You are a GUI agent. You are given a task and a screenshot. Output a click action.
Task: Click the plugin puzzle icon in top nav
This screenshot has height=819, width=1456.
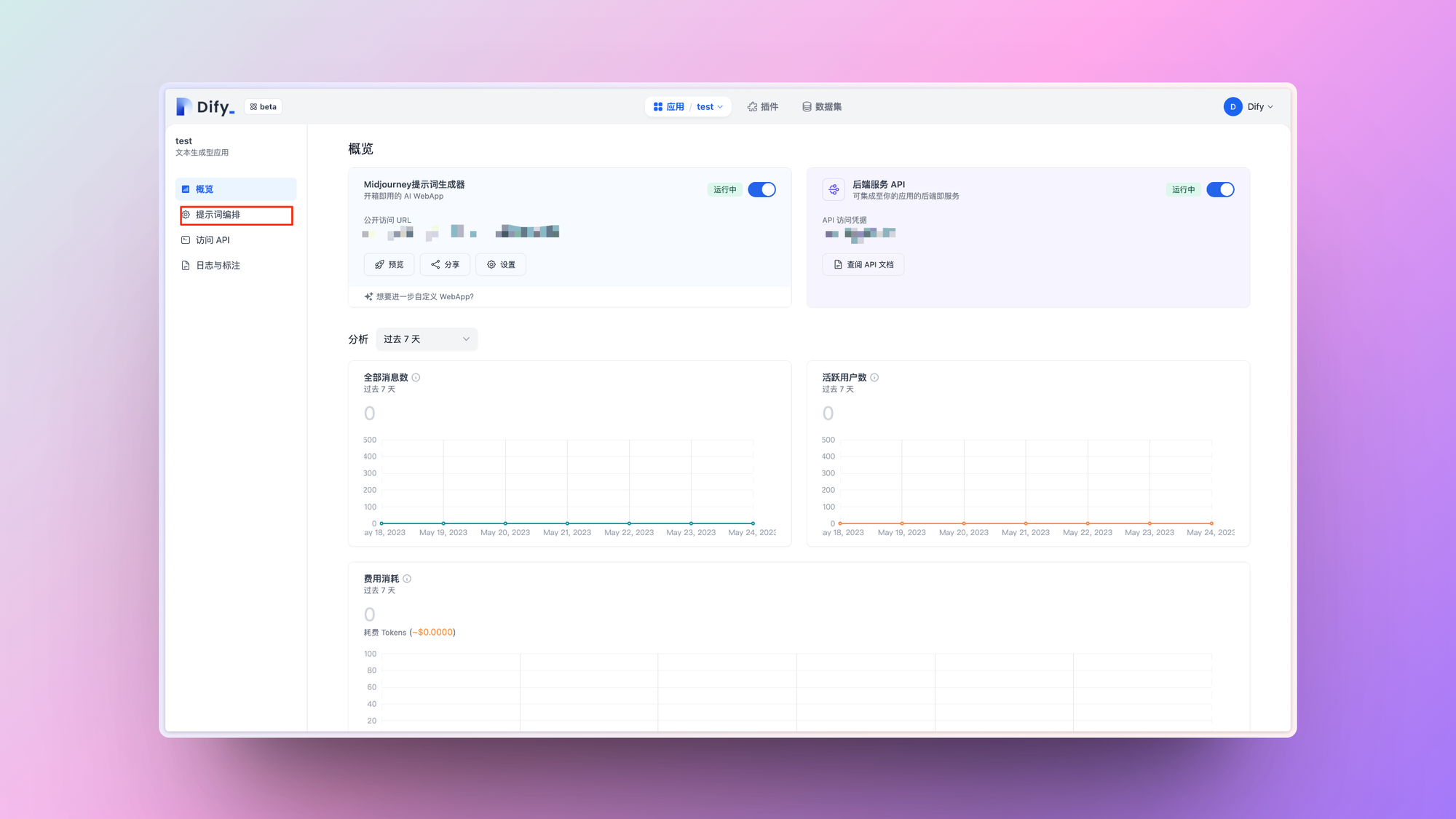[752, 106]
